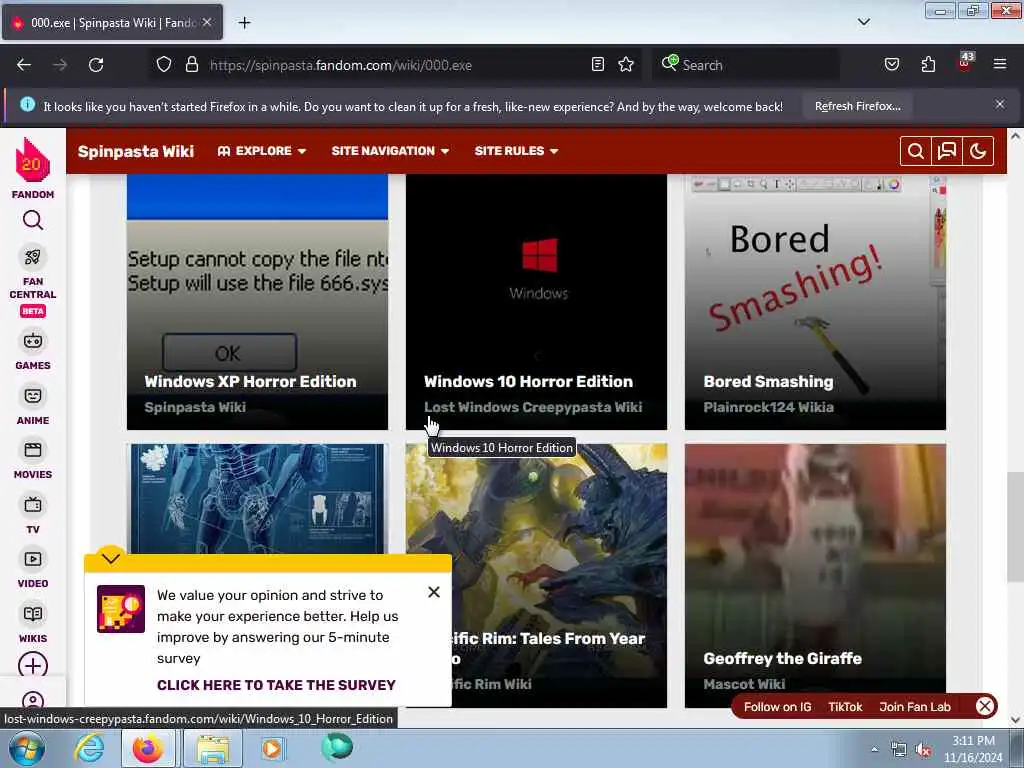
Task: Go back with browser back arrow
Action: (x=24, y=65)
